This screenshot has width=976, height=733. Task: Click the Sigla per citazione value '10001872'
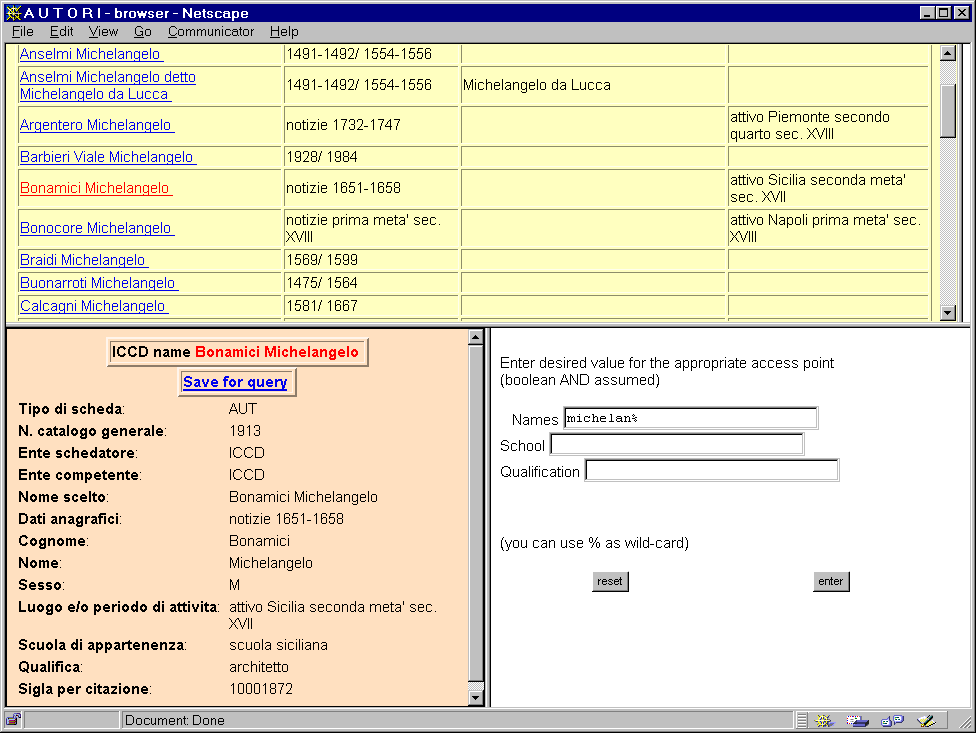coord(261,689)
